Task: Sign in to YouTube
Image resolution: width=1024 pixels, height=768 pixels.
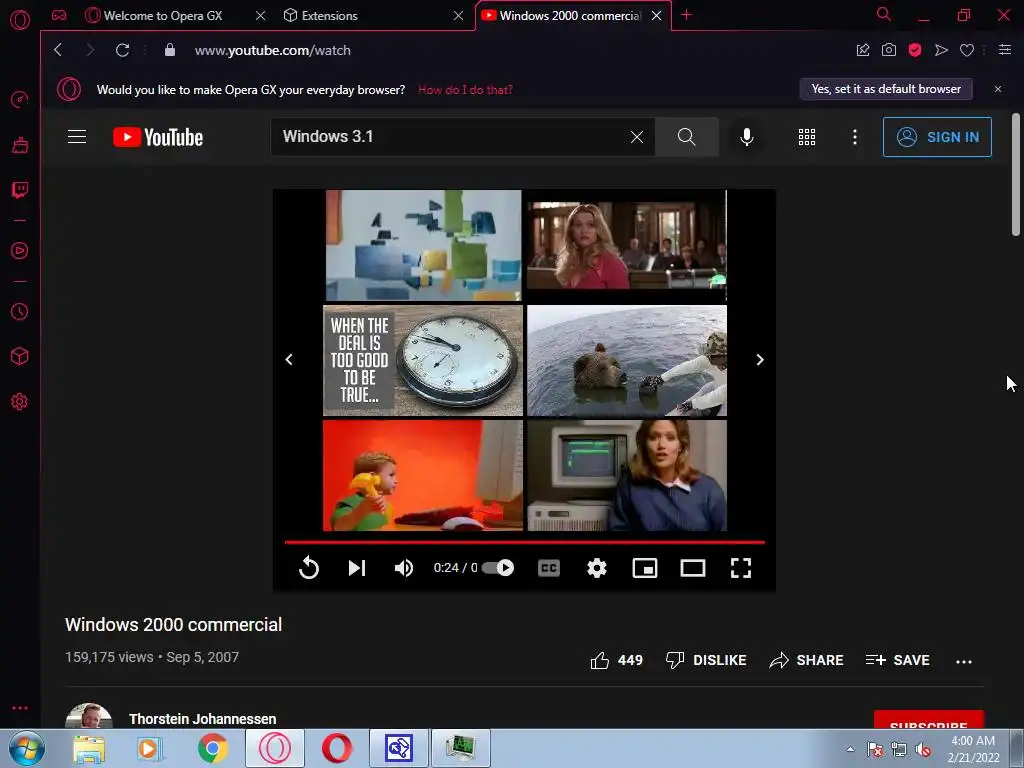Action: click(x=937, y=136)
